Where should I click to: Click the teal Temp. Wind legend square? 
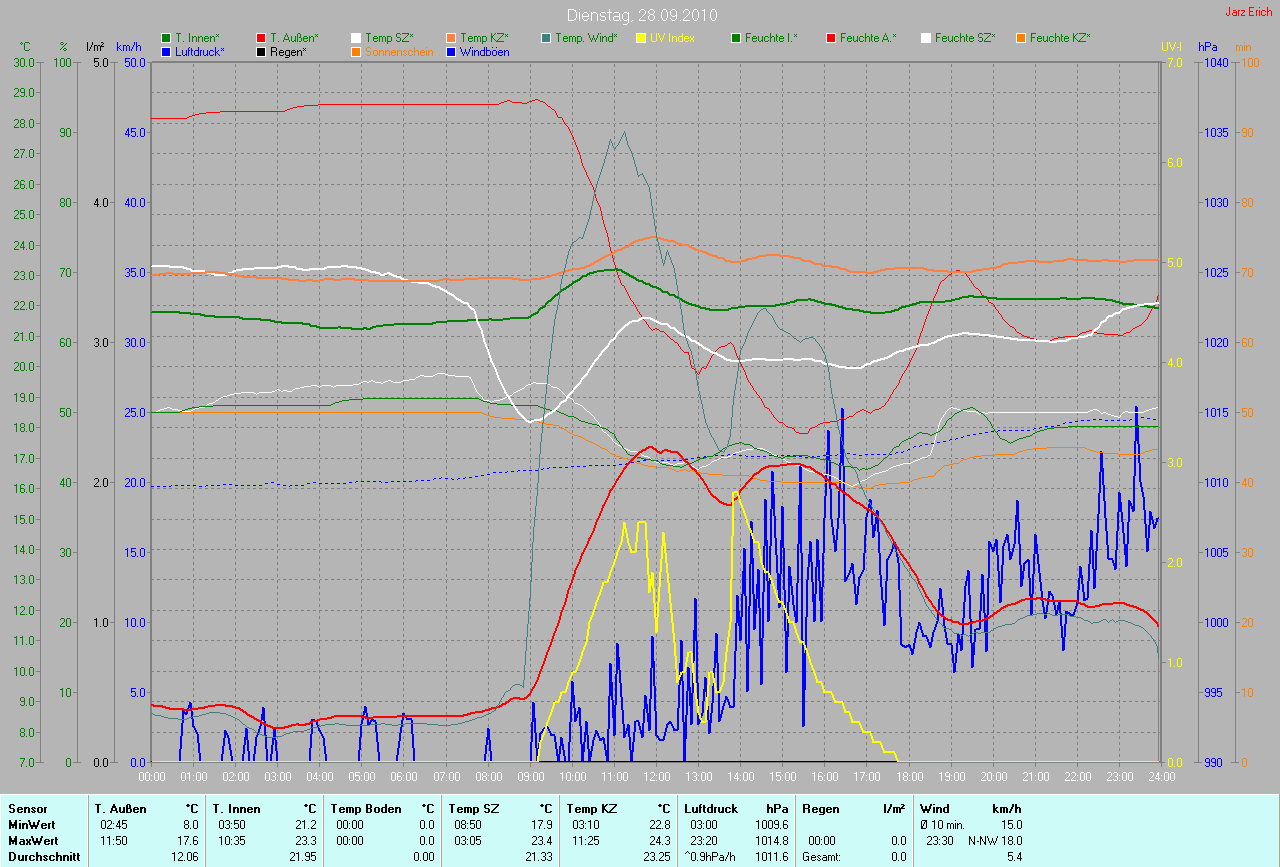tap(546, 38)
